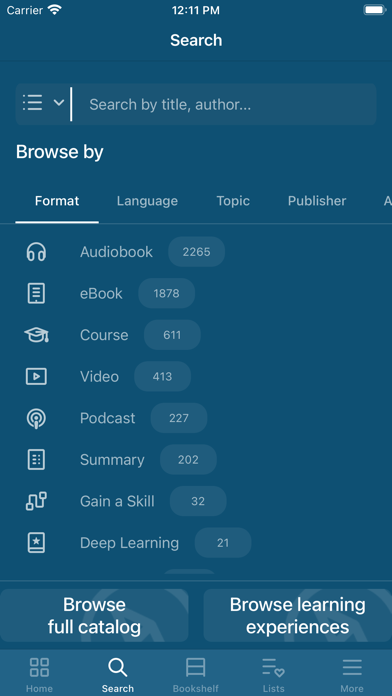Screen dimensions: 392x696
Task: Tap the Audiobook headphones icon
Action: click(x=36, y=252)
